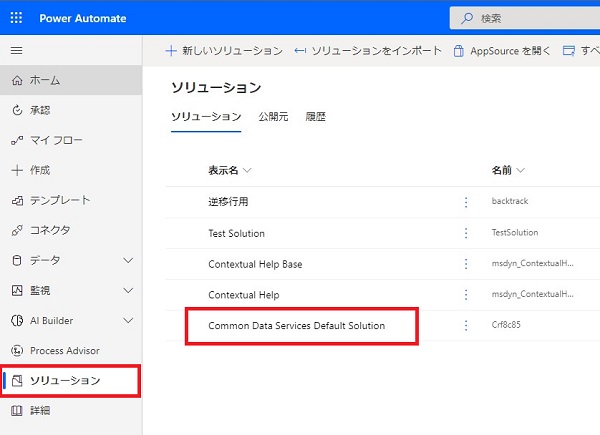This screenshot has height=435, width=600.
Task: Click 新しいソリューション button
Action: click(x=224, y=51)
